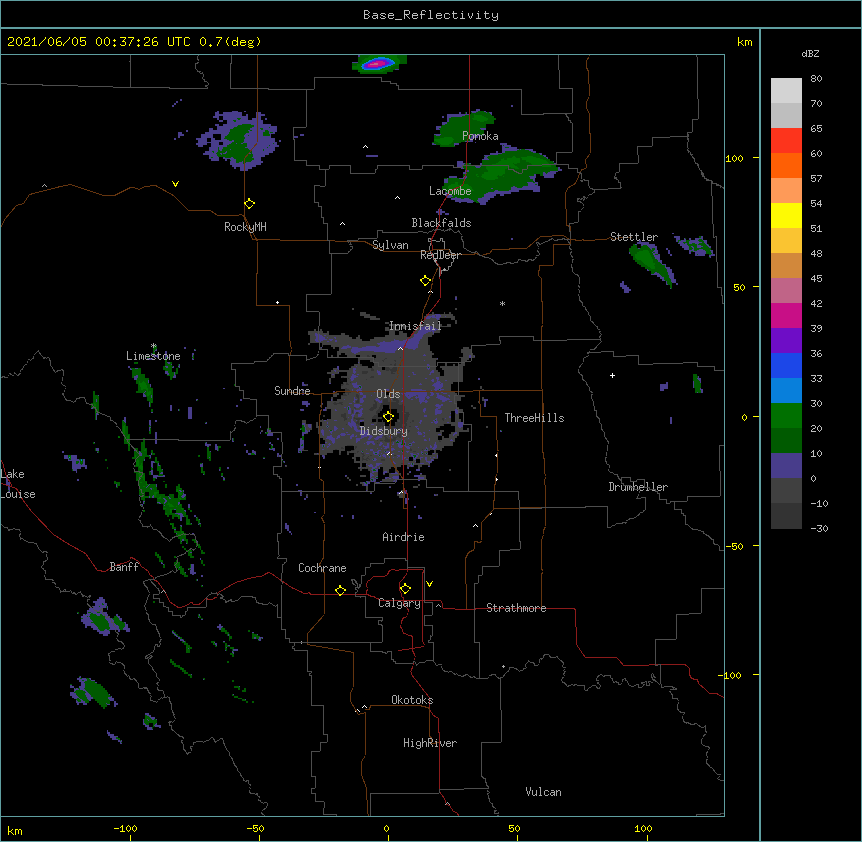
Task: Click the Base_Reflectivity title text
Action: click(431, 15)
